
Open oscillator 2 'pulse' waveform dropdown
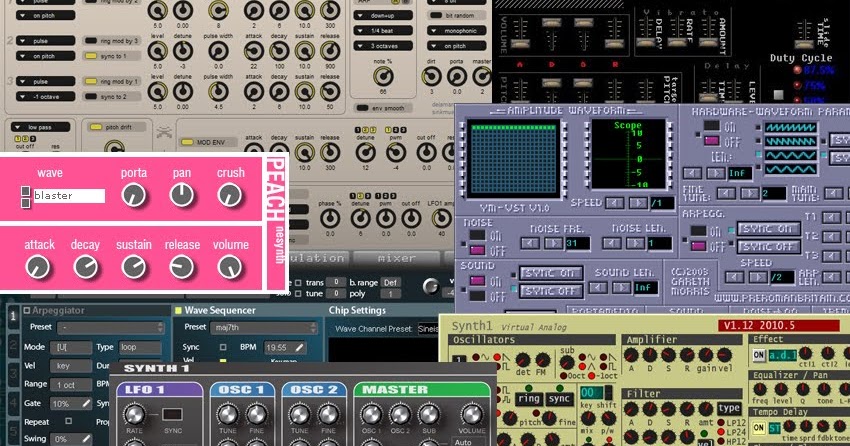click(45, 41)
